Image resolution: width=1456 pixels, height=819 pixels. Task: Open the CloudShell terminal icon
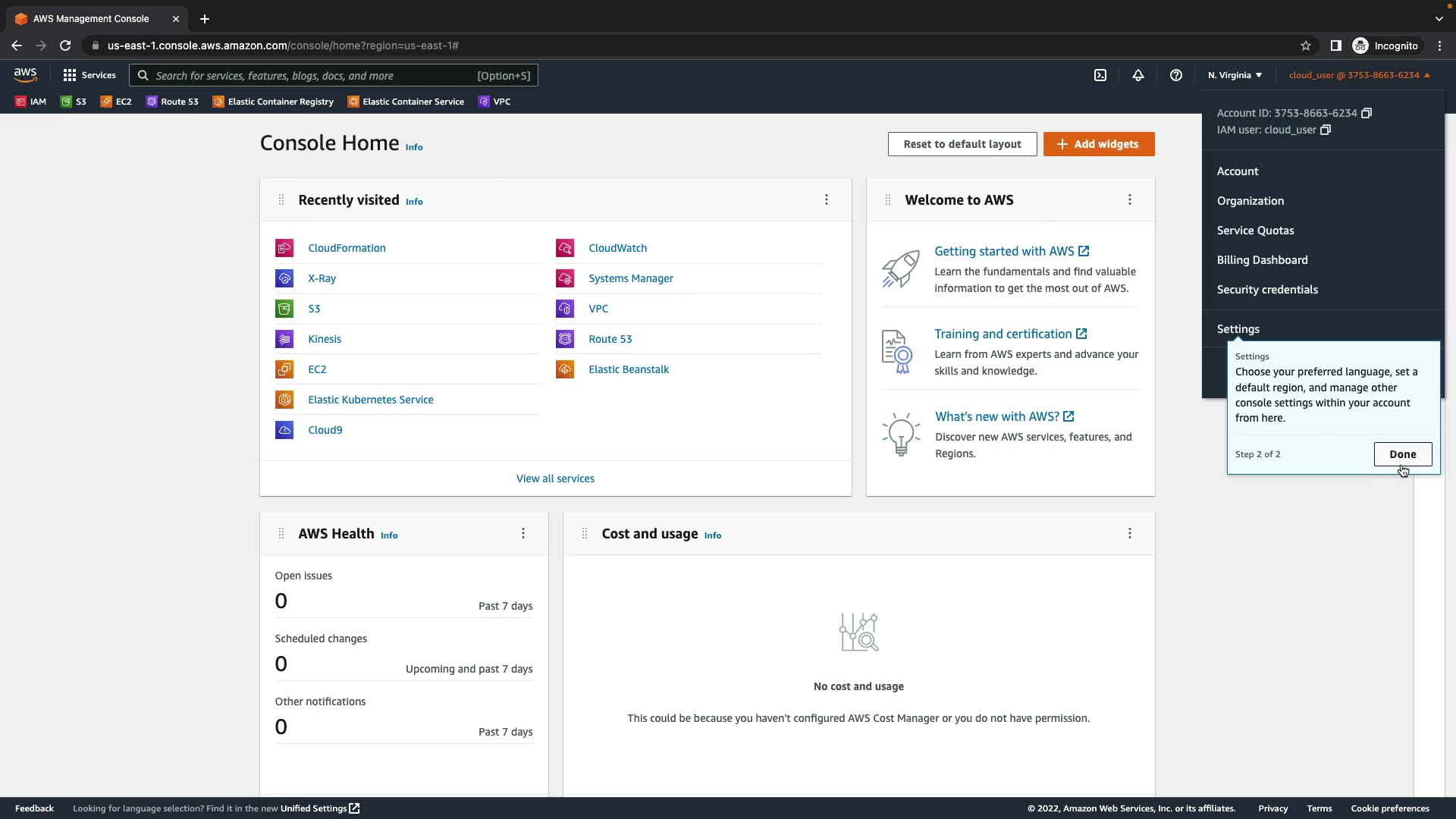point(1100,75)
